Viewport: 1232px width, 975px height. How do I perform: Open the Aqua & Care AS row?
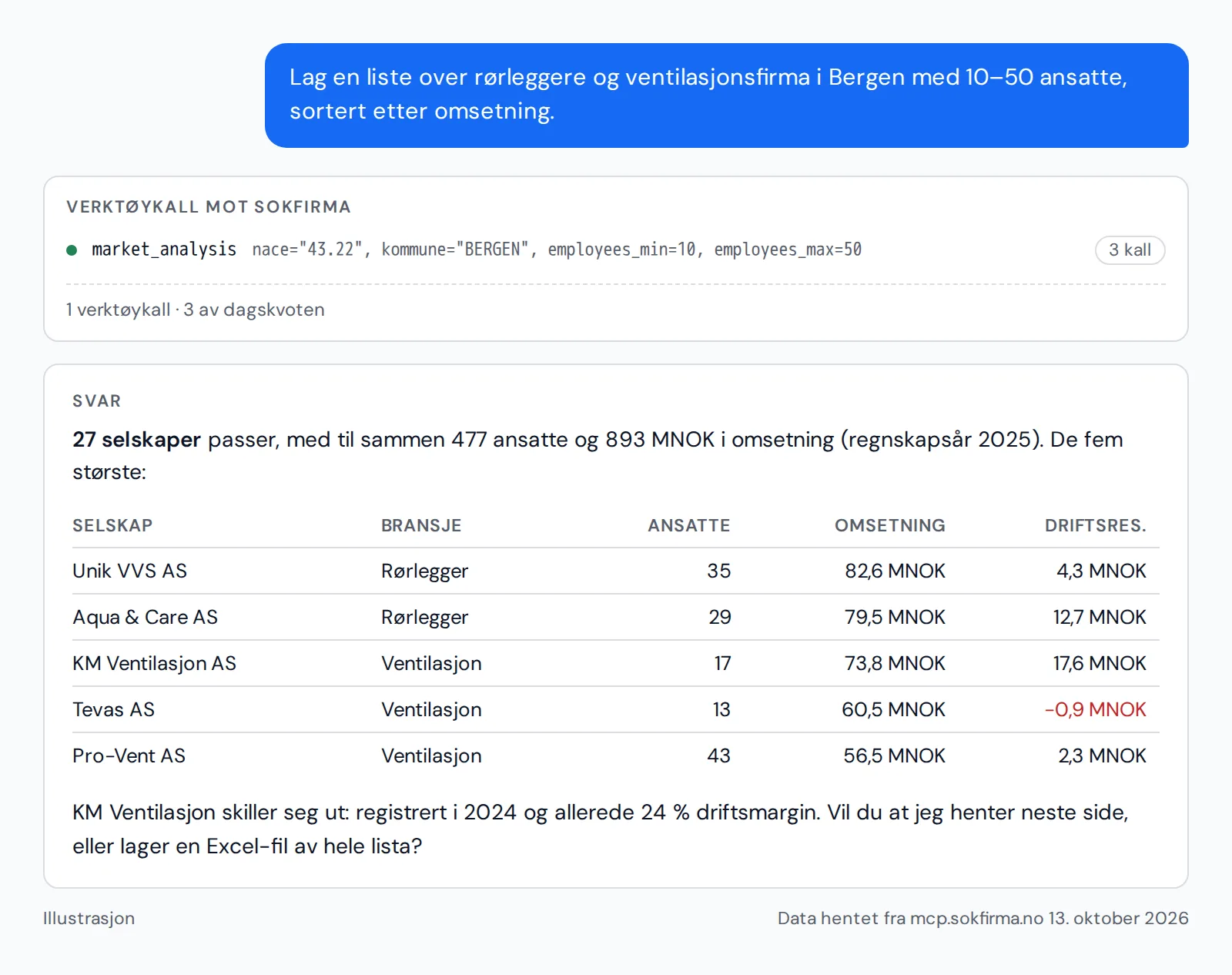(x=616, y=617)
